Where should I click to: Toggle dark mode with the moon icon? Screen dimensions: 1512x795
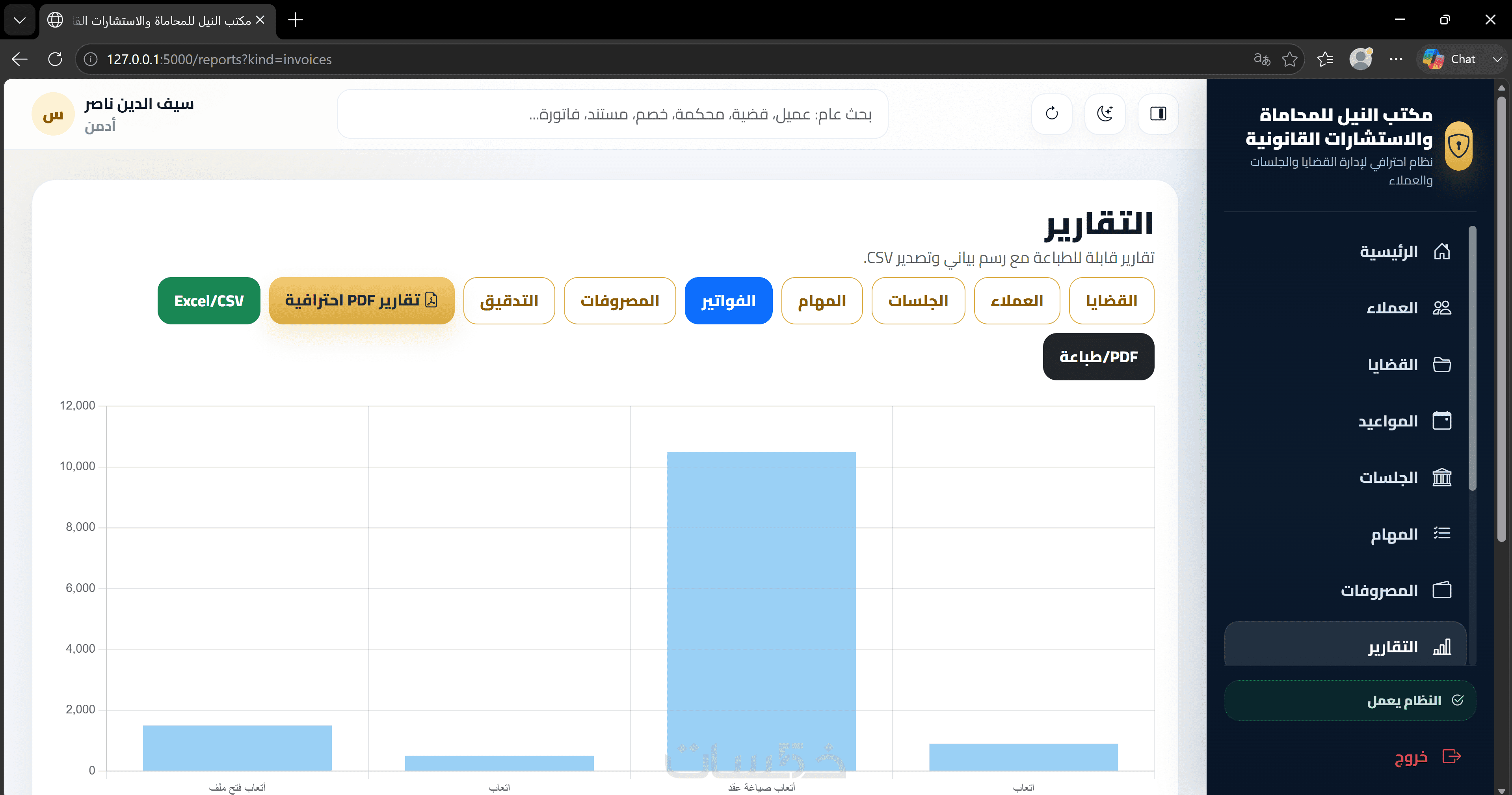(1105, 114)
